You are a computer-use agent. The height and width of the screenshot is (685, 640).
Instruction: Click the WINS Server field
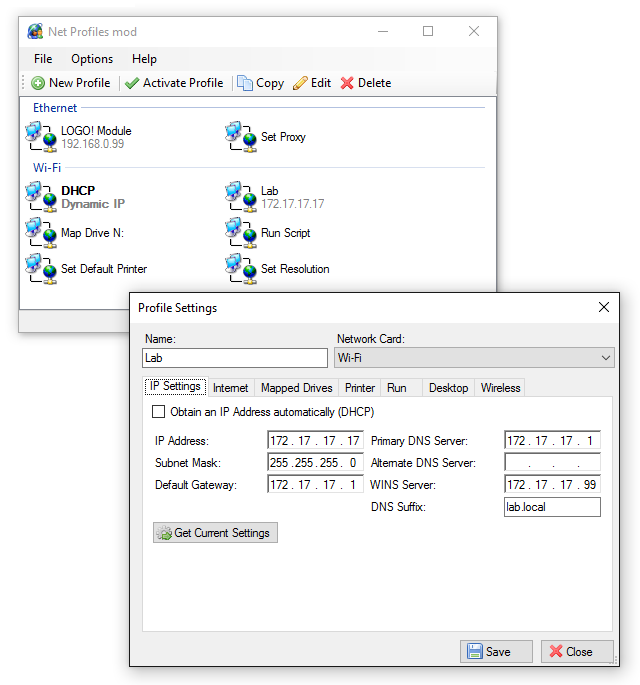coord(552,484)
